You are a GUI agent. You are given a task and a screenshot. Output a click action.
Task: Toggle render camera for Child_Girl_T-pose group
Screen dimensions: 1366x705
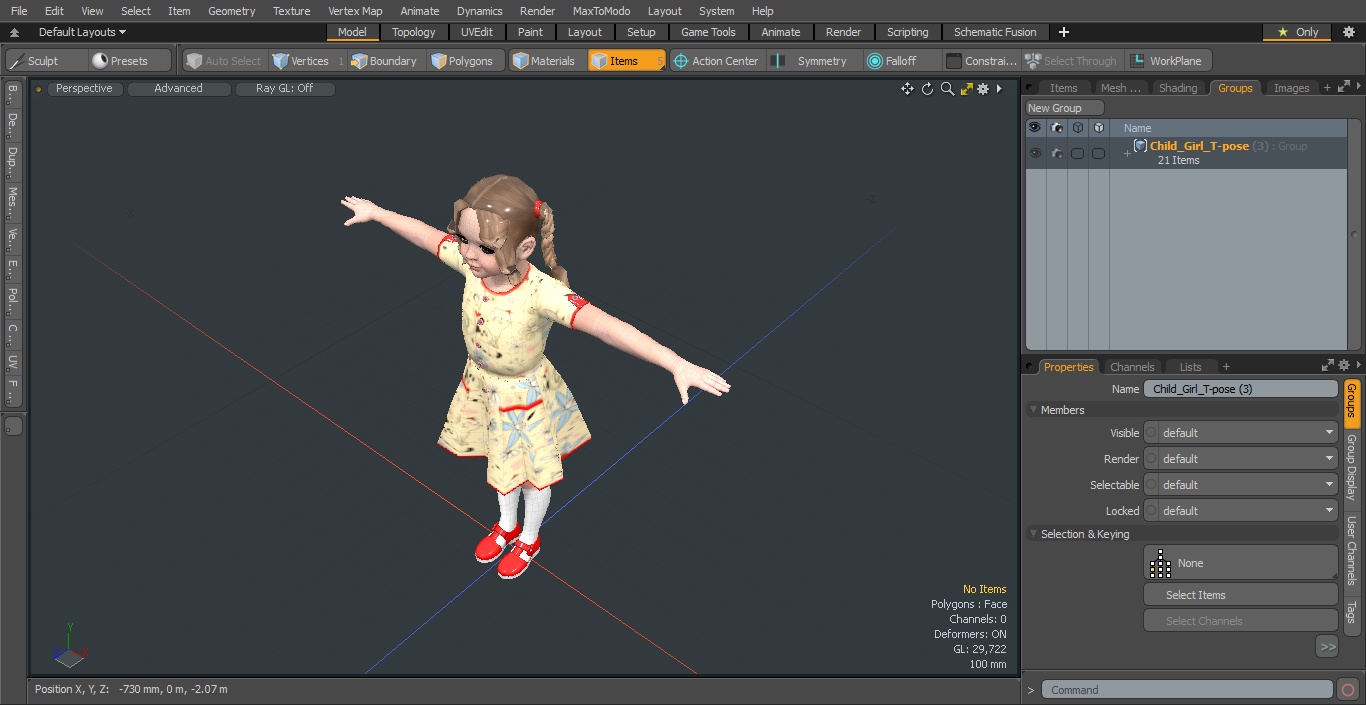[1056, 153]
